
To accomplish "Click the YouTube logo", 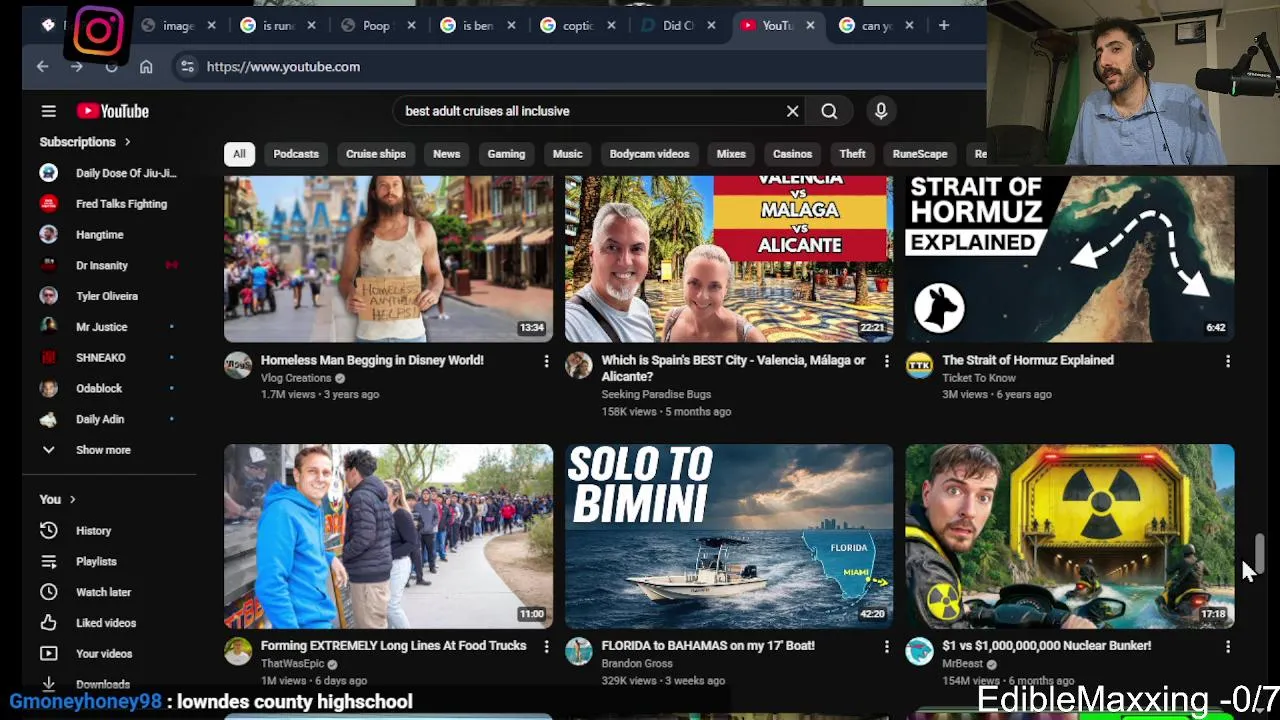I will (x=112, y=111).
